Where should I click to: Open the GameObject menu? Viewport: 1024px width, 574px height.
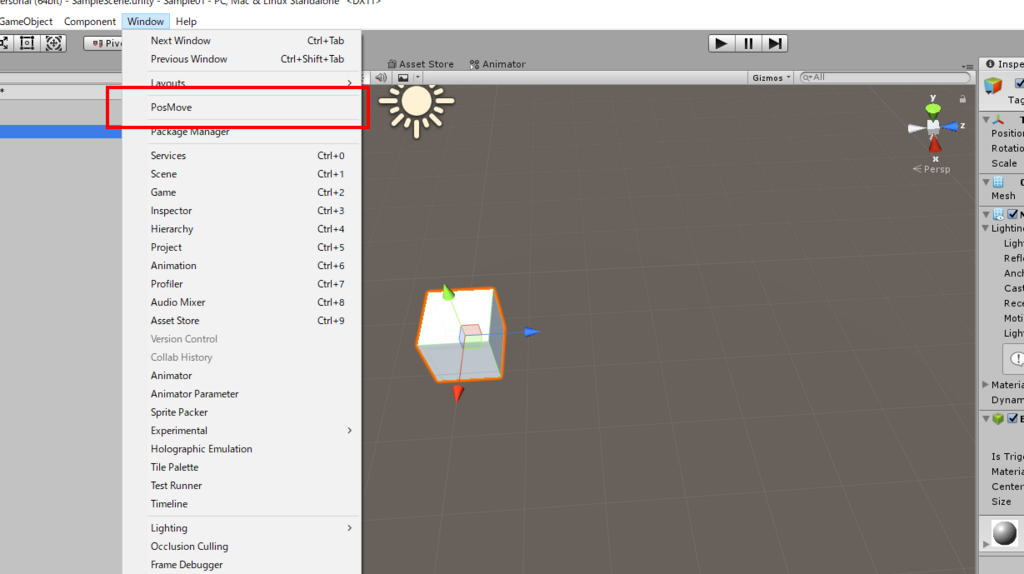point(25,22)
